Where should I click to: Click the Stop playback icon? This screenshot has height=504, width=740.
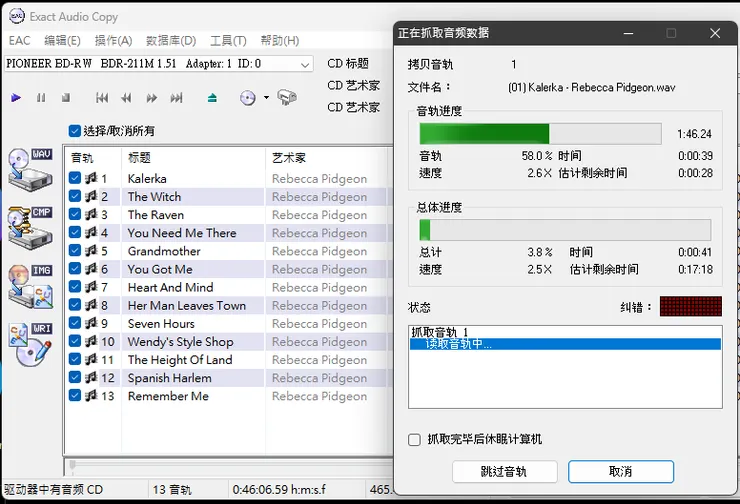pyautogui.click(x=66, y=98)
